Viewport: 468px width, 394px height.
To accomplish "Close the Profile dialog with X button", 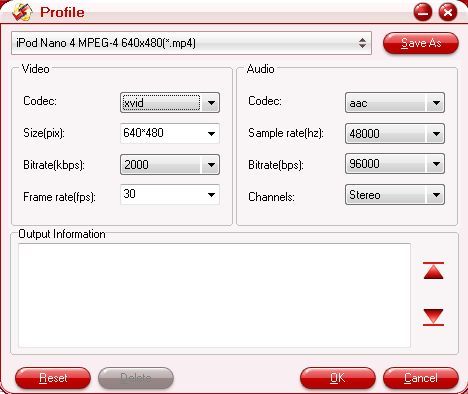I will [x=448, y=12].
